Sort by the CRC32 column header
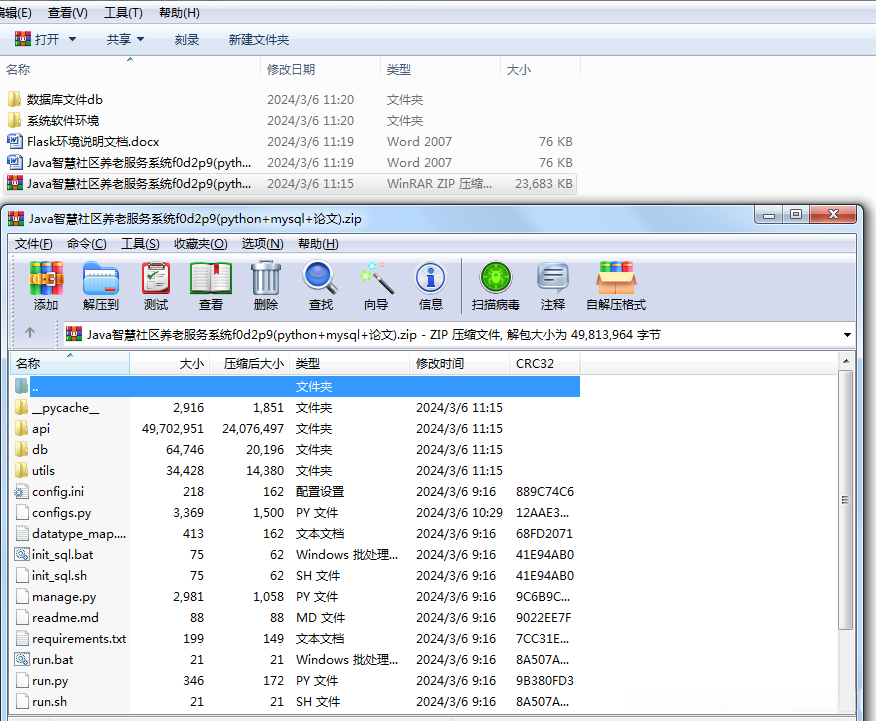876x721 pixels. [545, 364]
